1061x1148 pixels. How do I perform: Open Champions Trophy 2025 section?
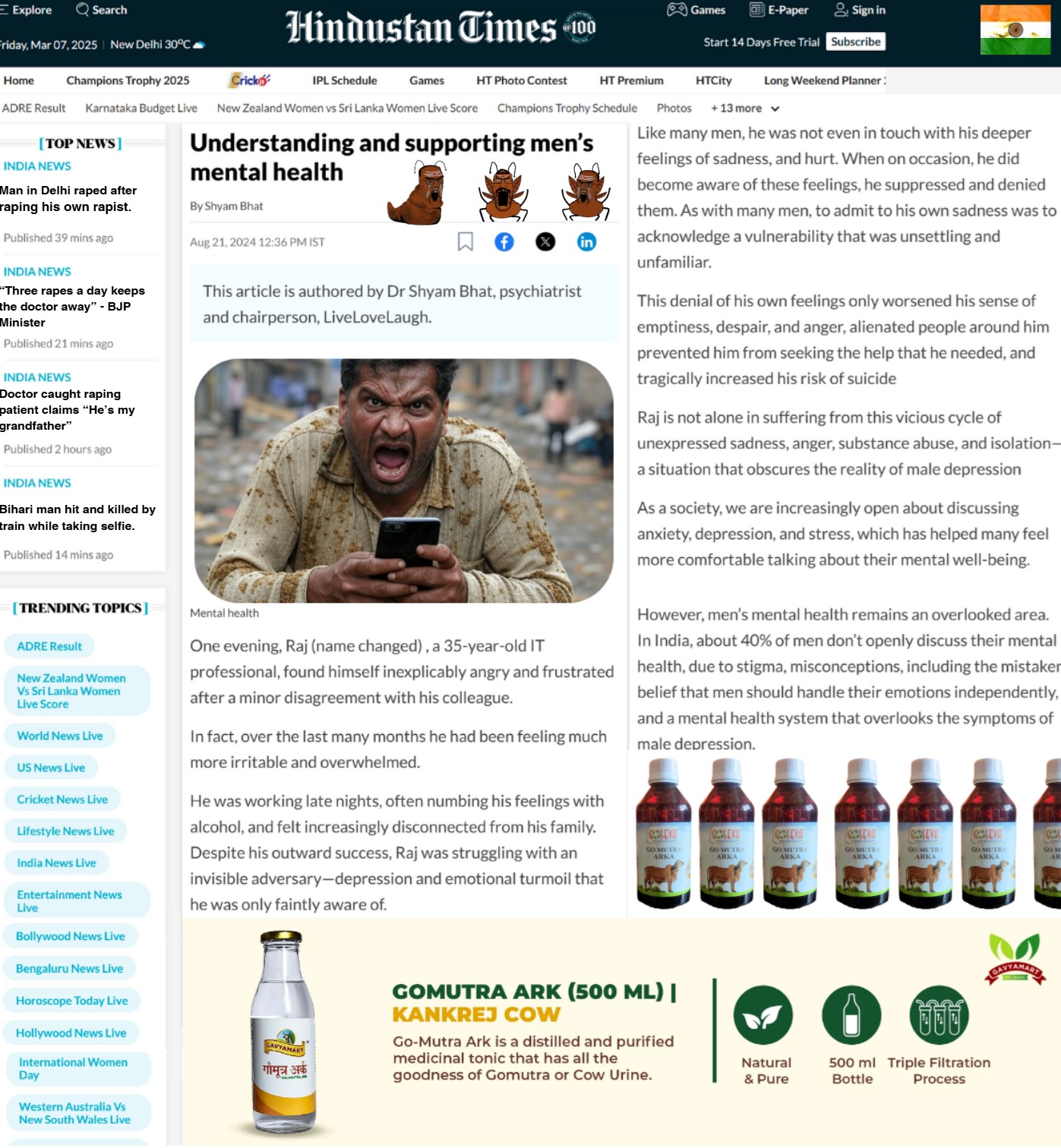click(128, 80)
